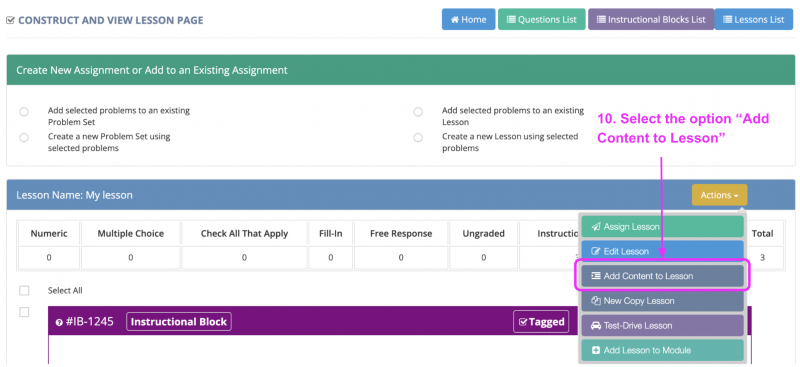Go to the Home page button
Screen dimensions: 800x367
coord(468,19)
